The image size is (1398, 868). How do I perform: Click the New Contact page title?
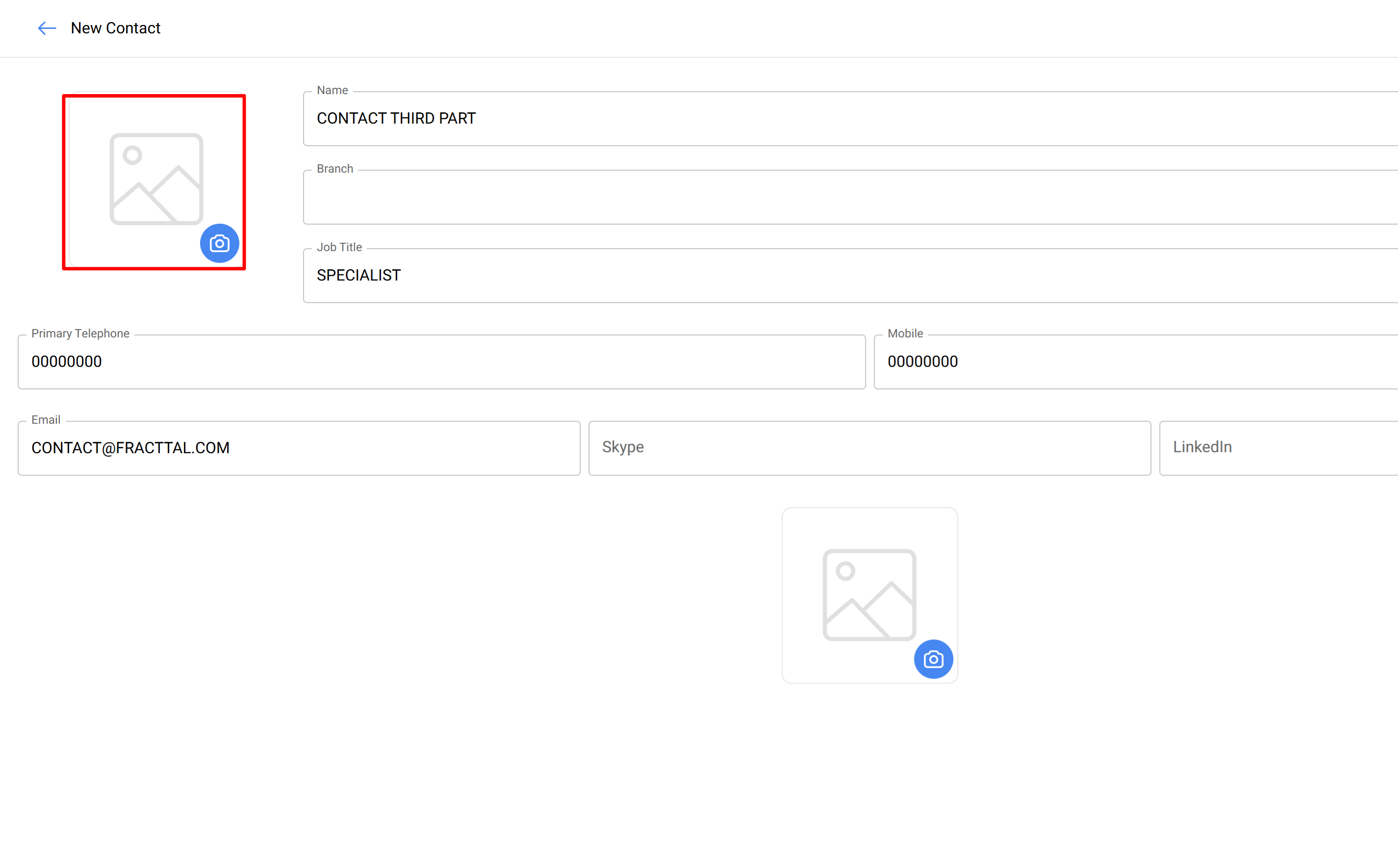(x=115, y=28)
